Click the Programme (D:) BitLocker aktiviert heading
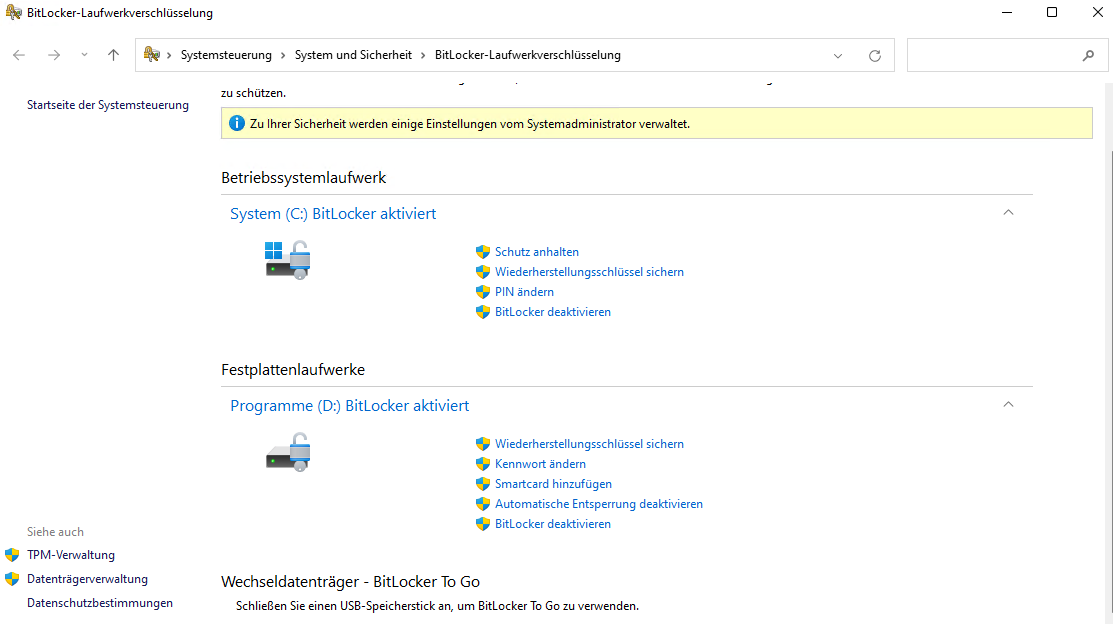 (349, 405)
